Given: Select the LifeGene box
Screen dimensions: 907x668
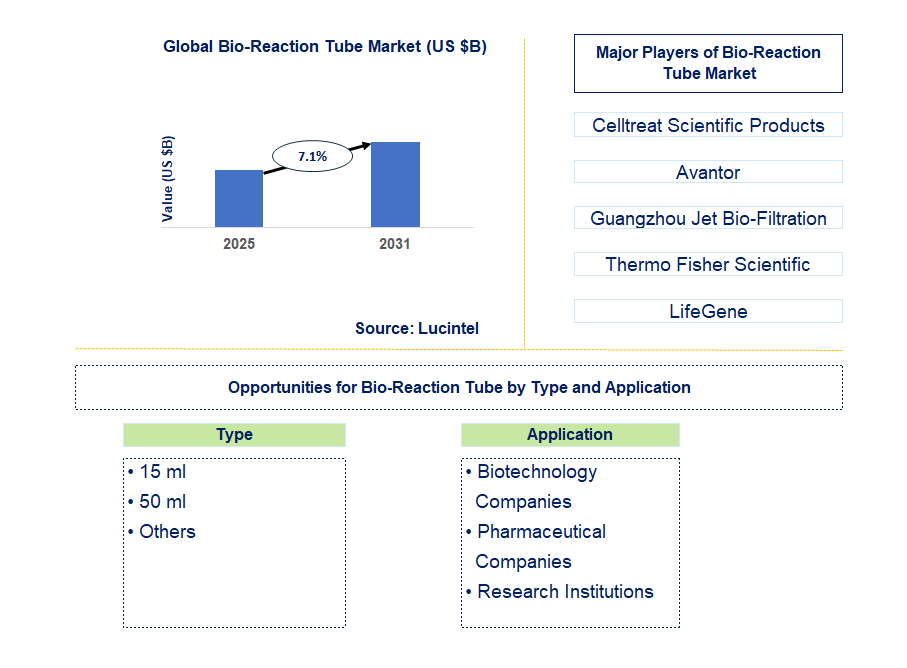Looking at the screenshot, I should pos(708,311).
